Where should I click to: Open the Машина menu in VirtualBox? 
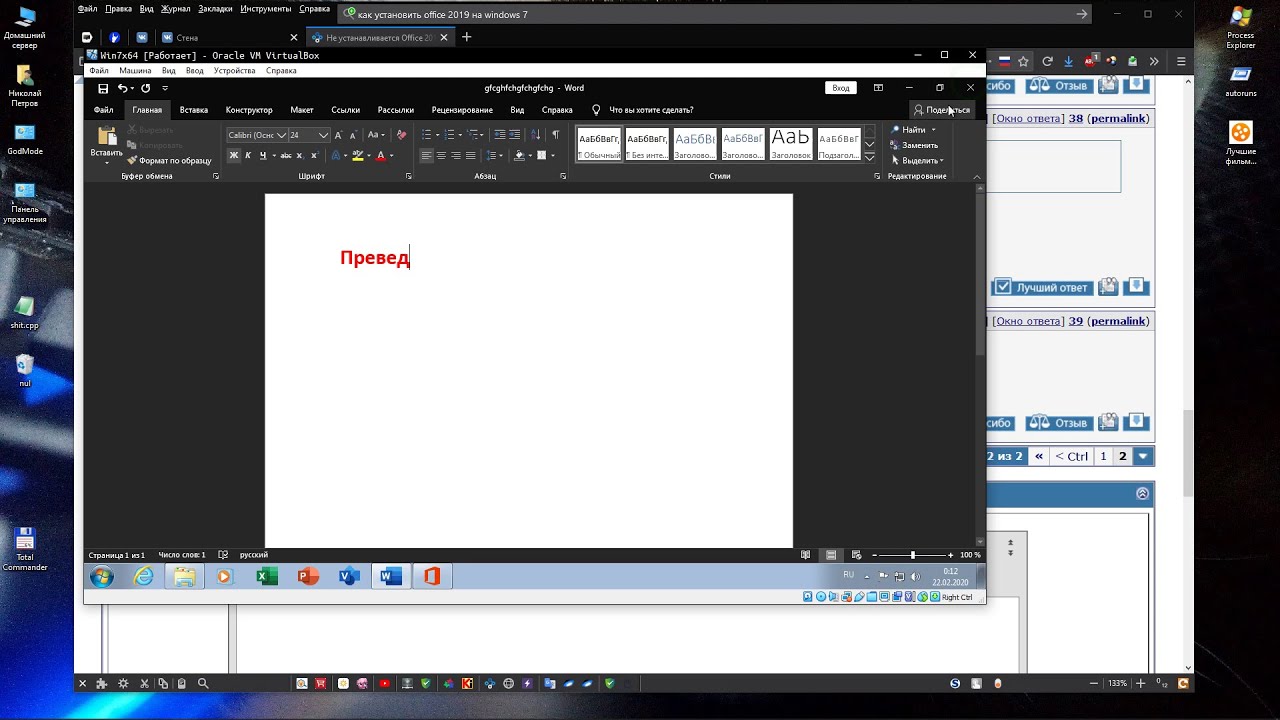[135, 71]
